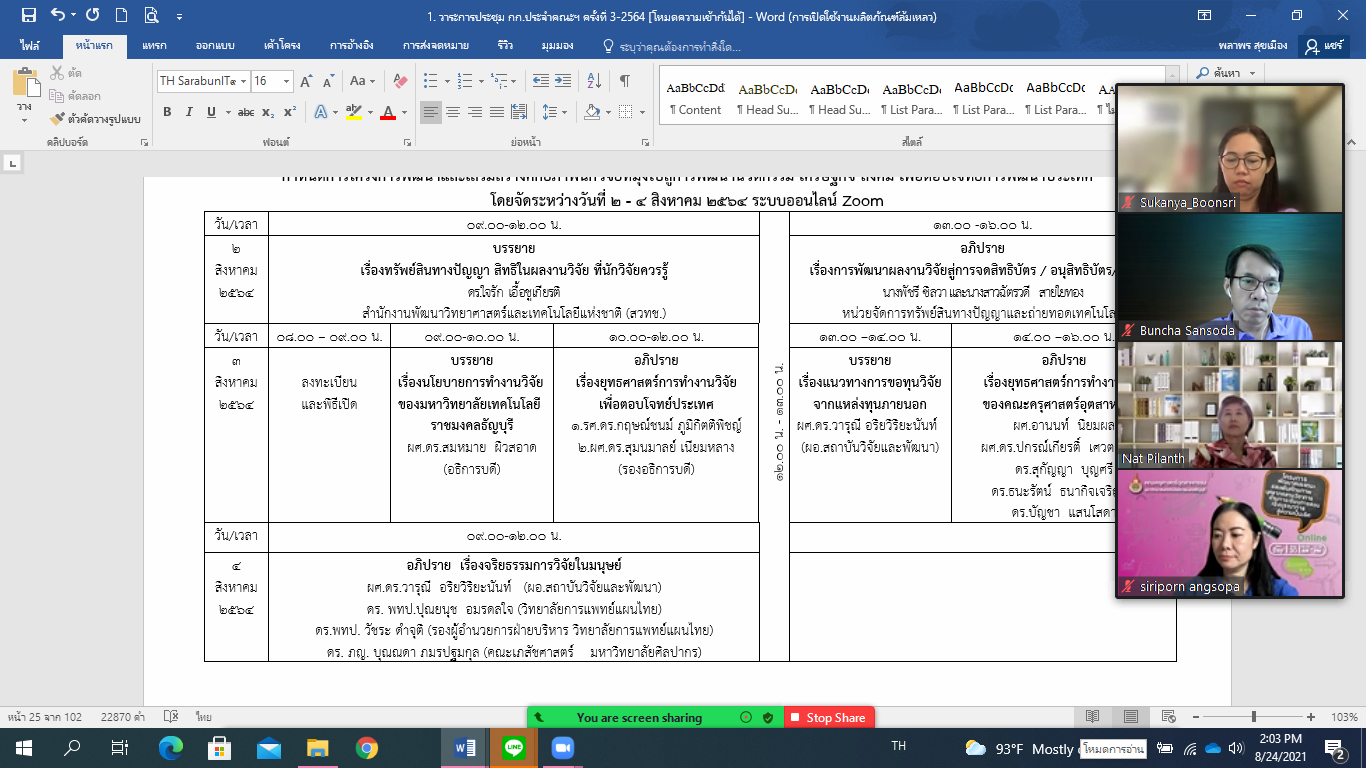Viewport: 1366px width, 768px height.
Task: Open the Change Case Aa dropdown
Action: (x=360, y=81)
